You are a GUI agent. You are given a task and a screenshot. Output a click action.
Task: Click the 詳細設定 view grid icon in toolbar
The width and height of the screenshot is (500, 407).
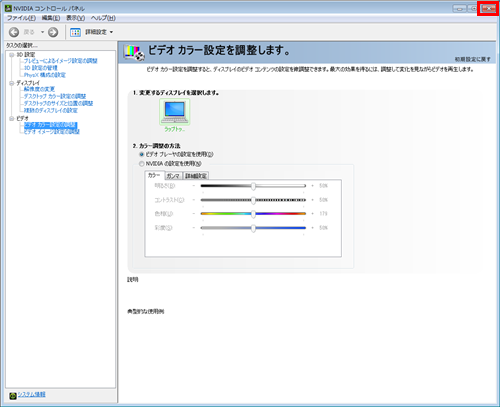[x=75, y=32]
